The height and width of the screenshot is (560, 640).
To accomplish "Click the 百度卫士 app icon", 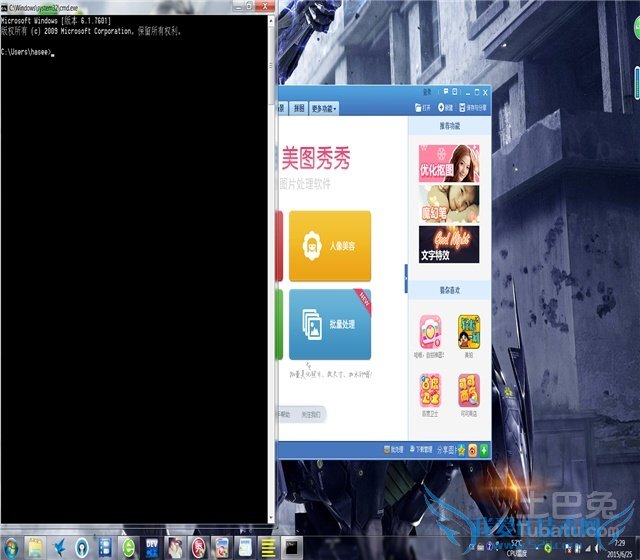I will 430,391.
